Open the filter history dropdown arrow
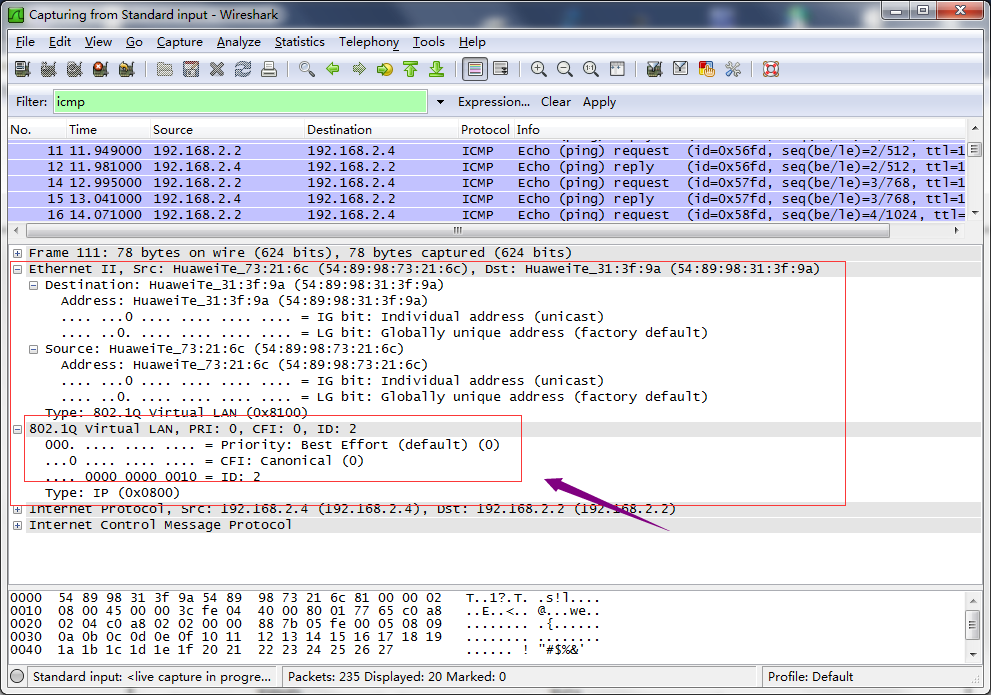991x695 pixels. coord(440,102)
